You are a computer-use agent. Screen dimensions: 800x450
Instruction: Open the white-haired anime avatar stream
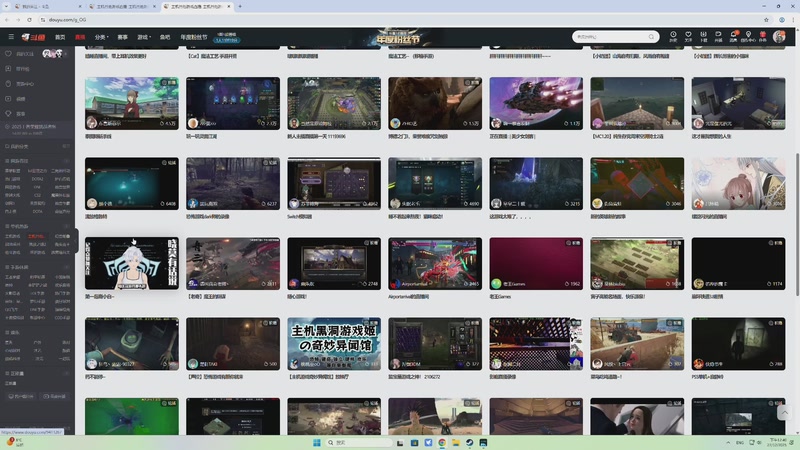132,263
